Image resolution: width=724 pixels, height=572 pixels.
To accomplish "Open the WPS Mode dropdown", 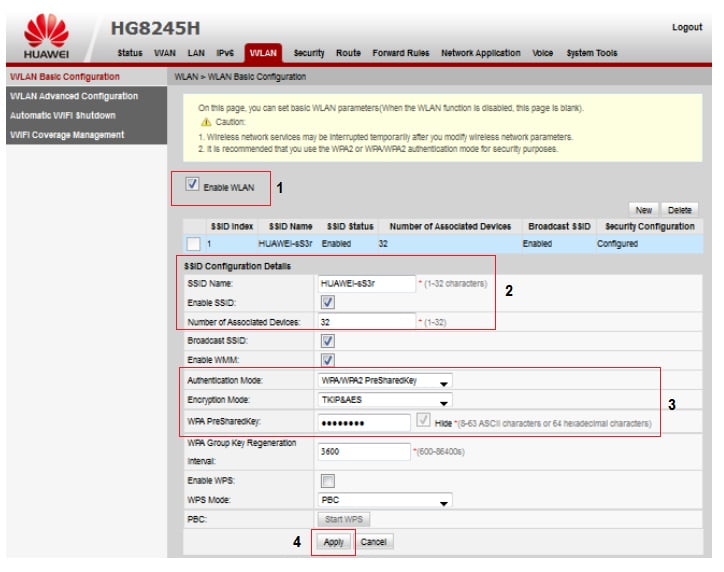I will tap(385, 500).
